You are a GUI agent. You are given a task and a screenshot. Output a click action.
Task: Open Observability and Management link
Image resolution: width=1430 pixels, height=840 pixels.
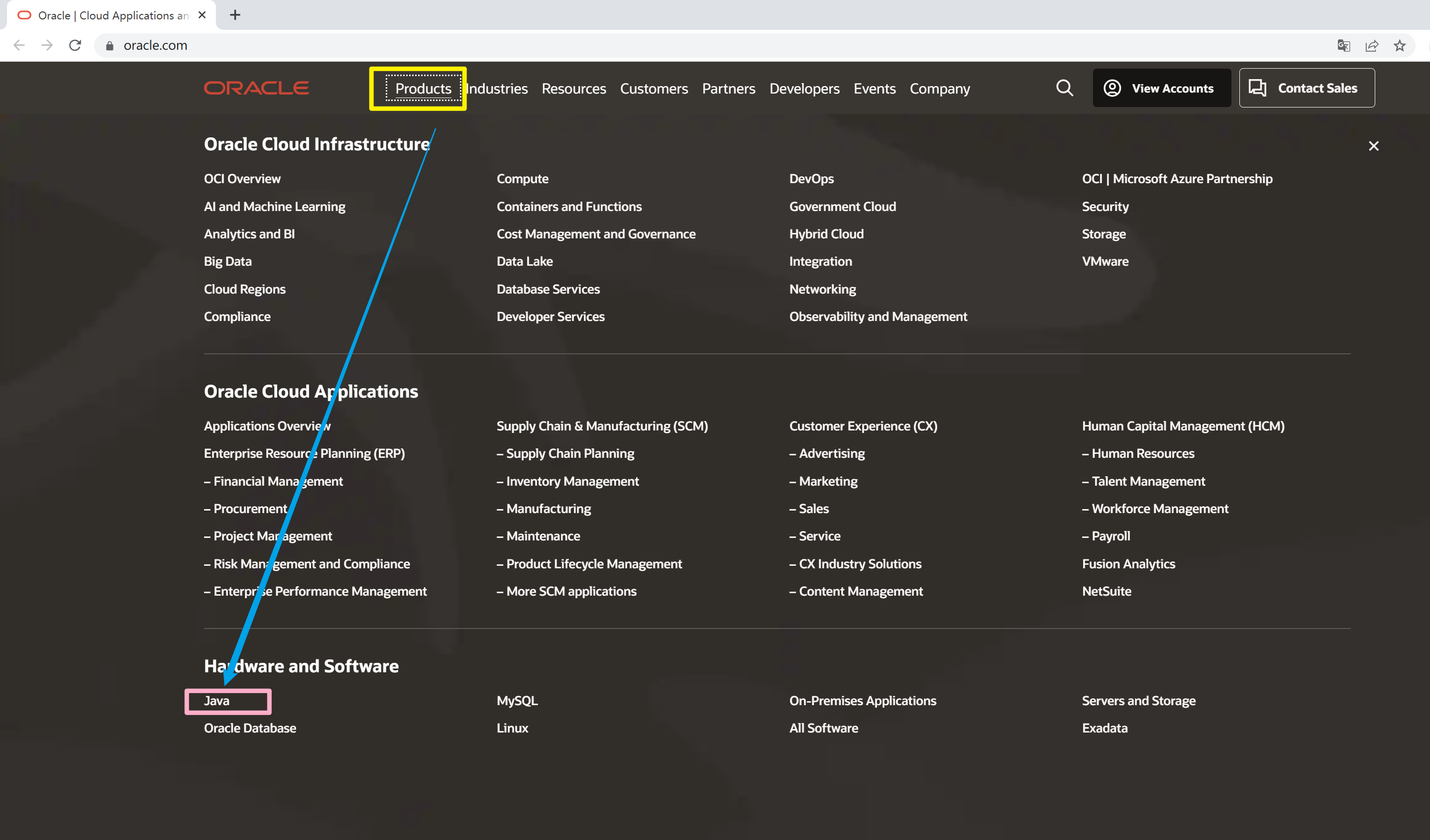(x=878, y=316)
